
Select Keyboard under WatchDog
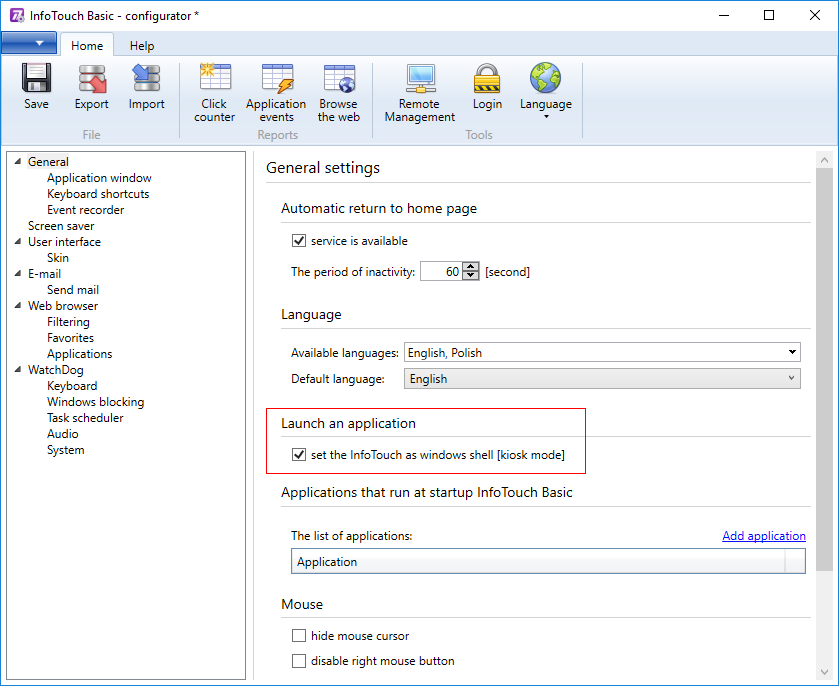[72, 386]
